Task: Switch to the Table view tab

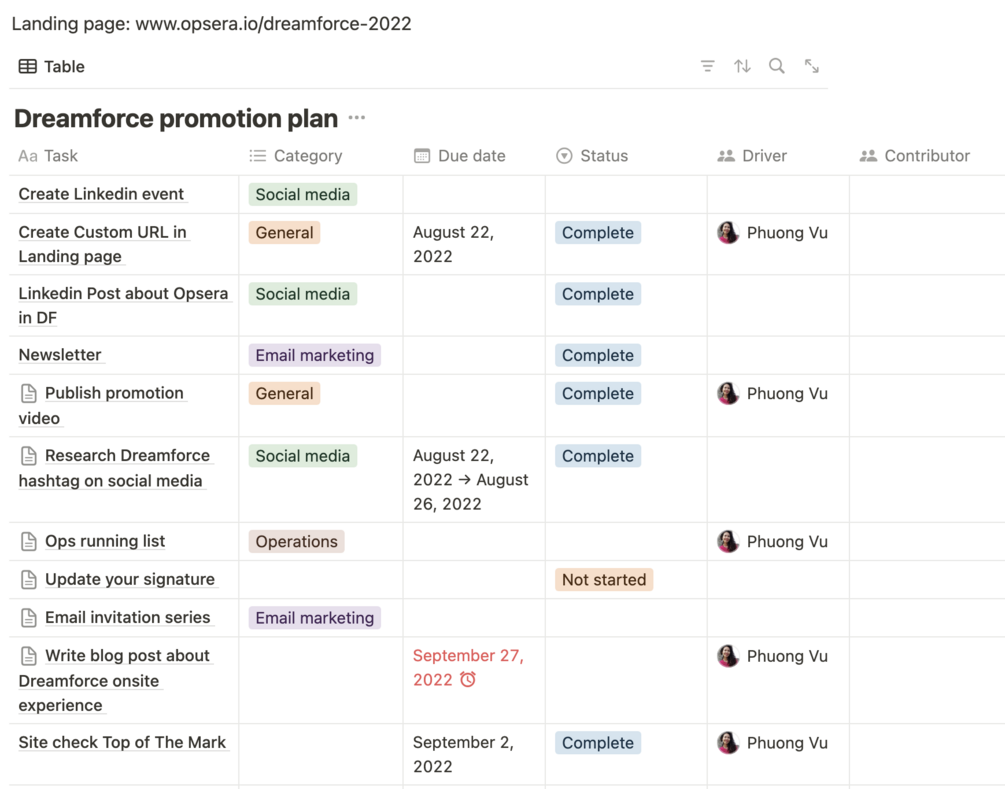Action: point(52,67)
